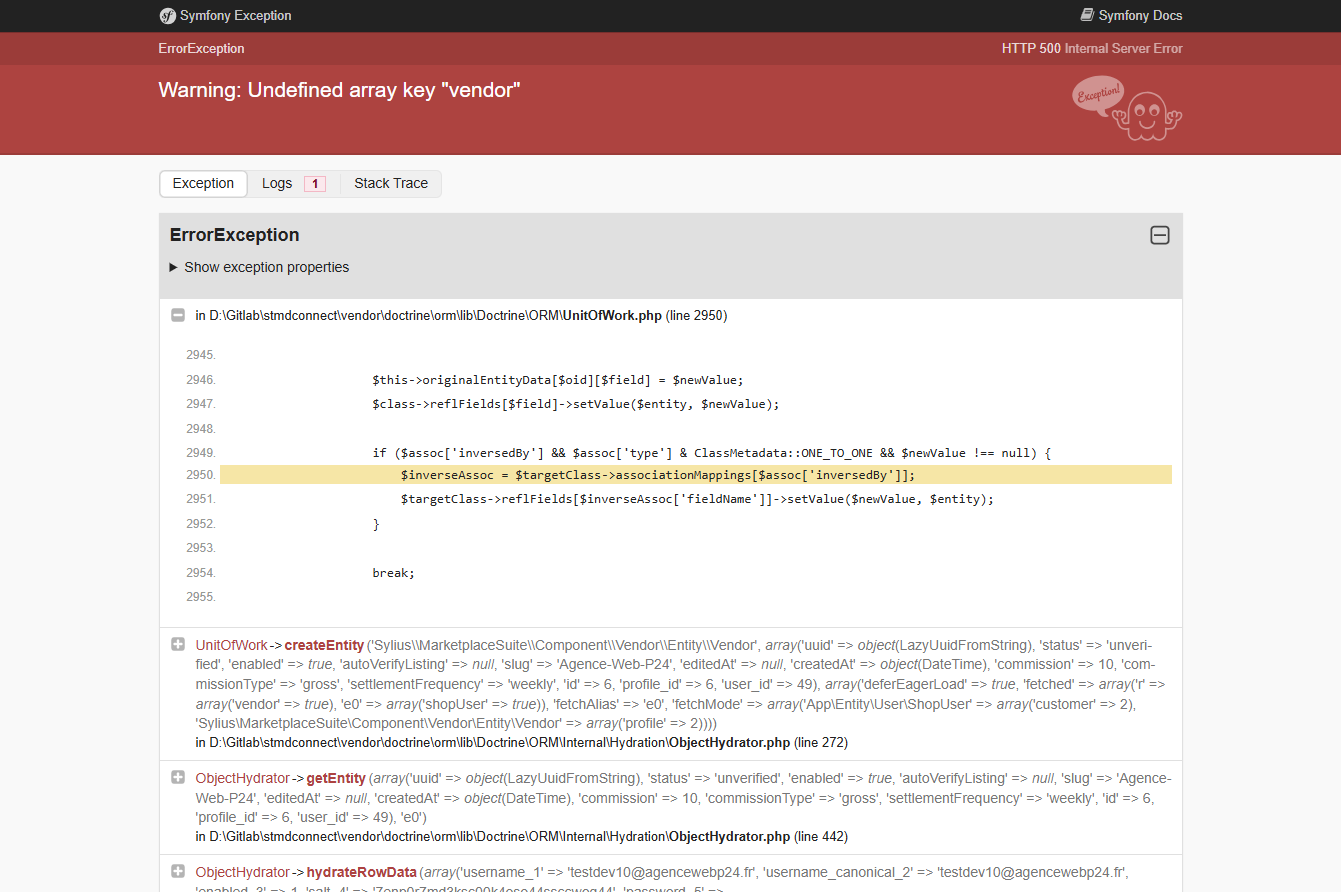Expand the createEntity trace entry

[x=178, y=646]
